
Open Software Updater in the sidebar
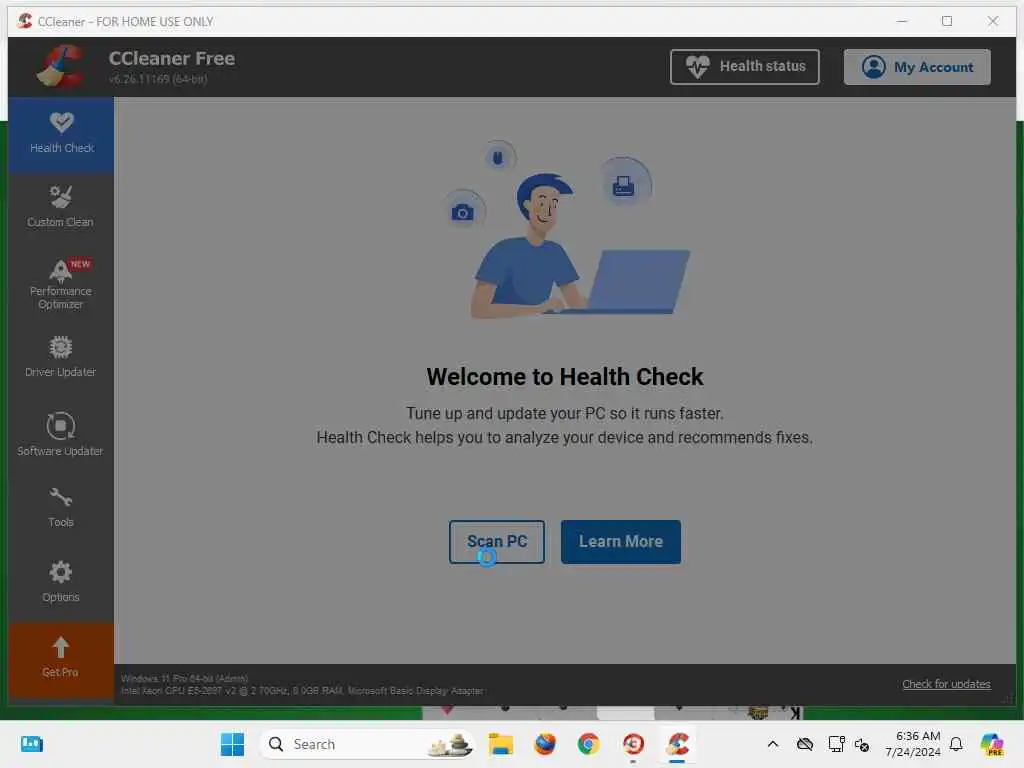pyautogui.click(x=61, y=434)
